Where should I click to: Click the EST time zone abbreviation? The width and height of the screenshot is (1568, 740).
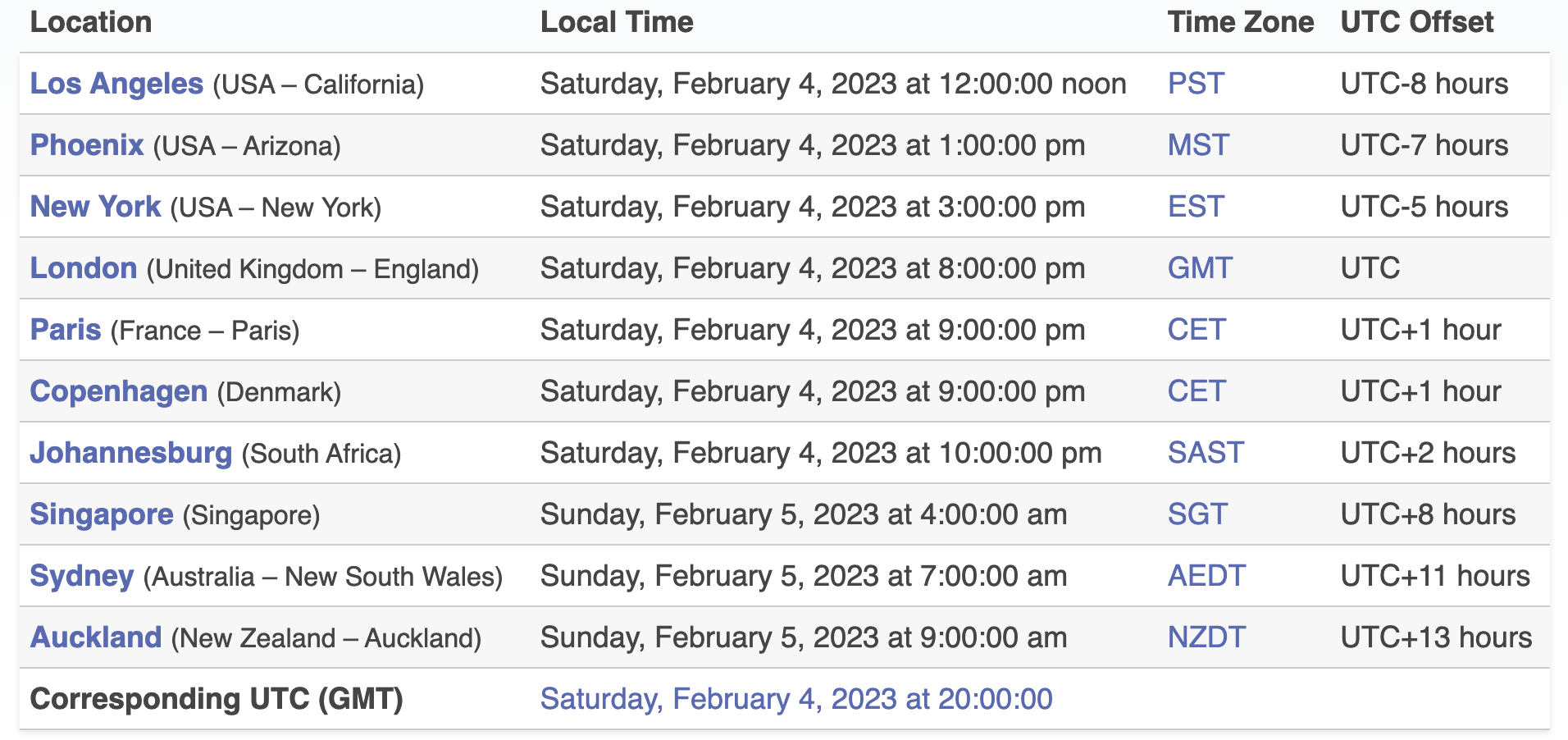(x=1196, y=207)
